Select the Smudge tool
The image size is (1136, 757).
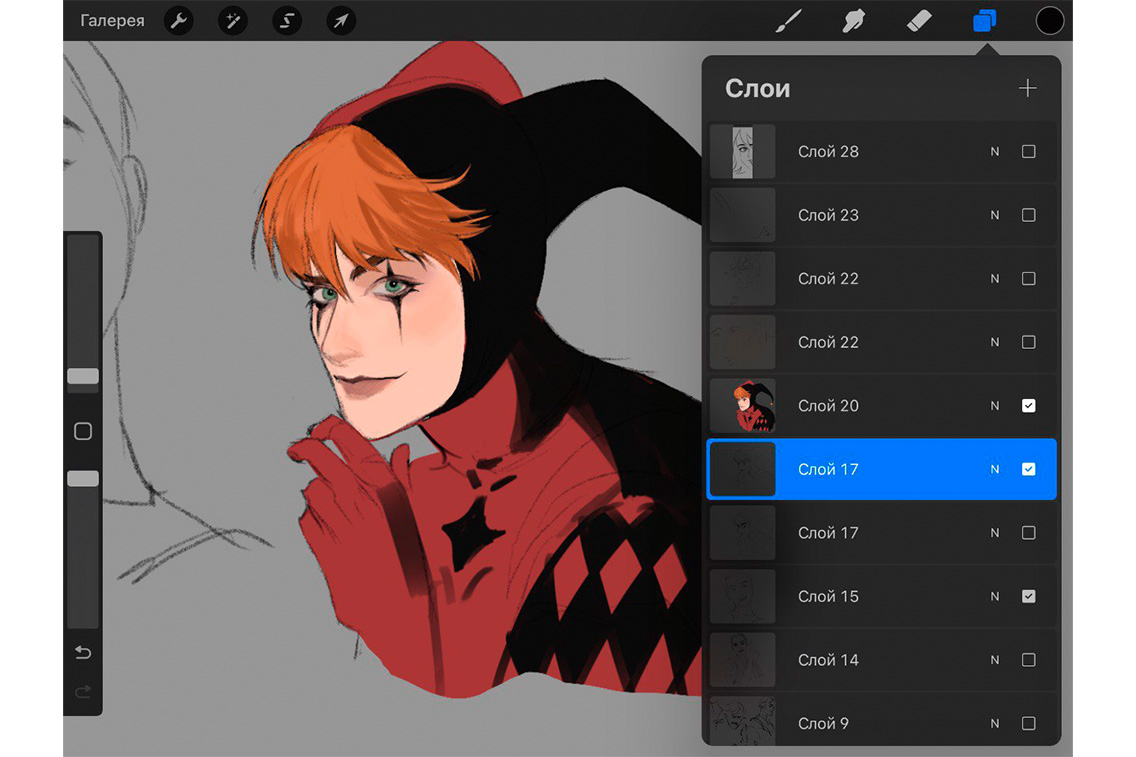853,20
